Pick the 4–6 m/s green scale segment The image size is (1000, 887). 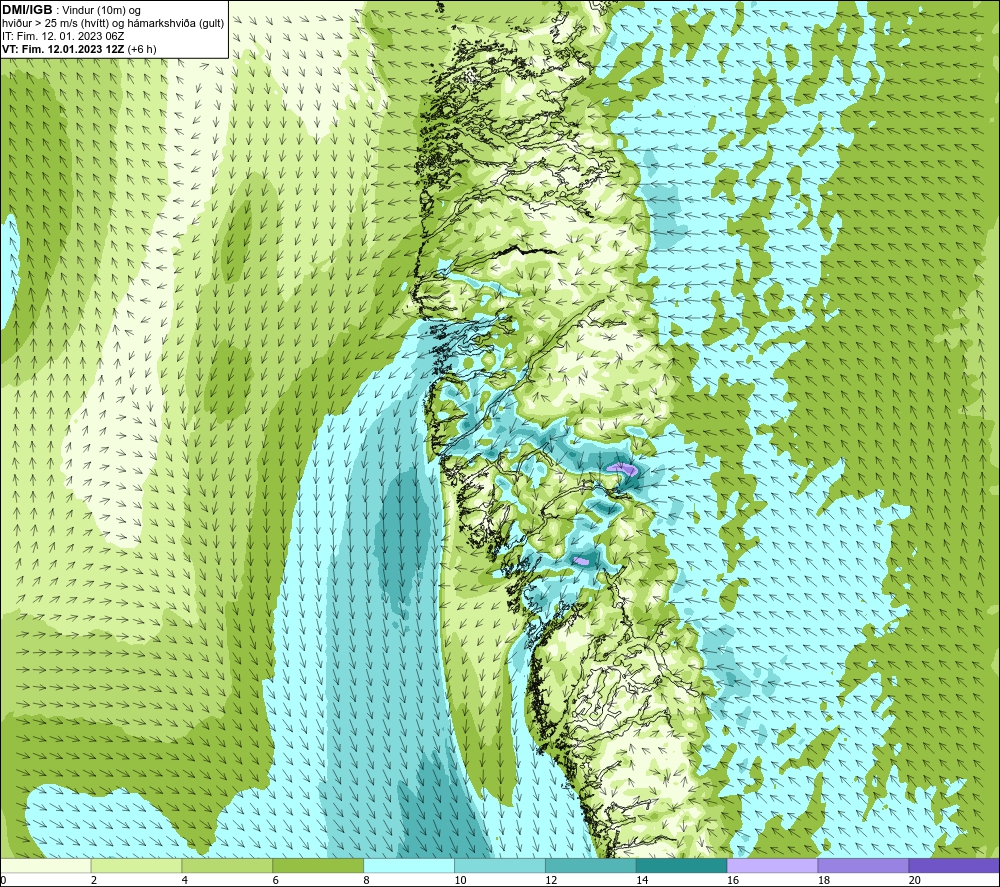[227, 865]
